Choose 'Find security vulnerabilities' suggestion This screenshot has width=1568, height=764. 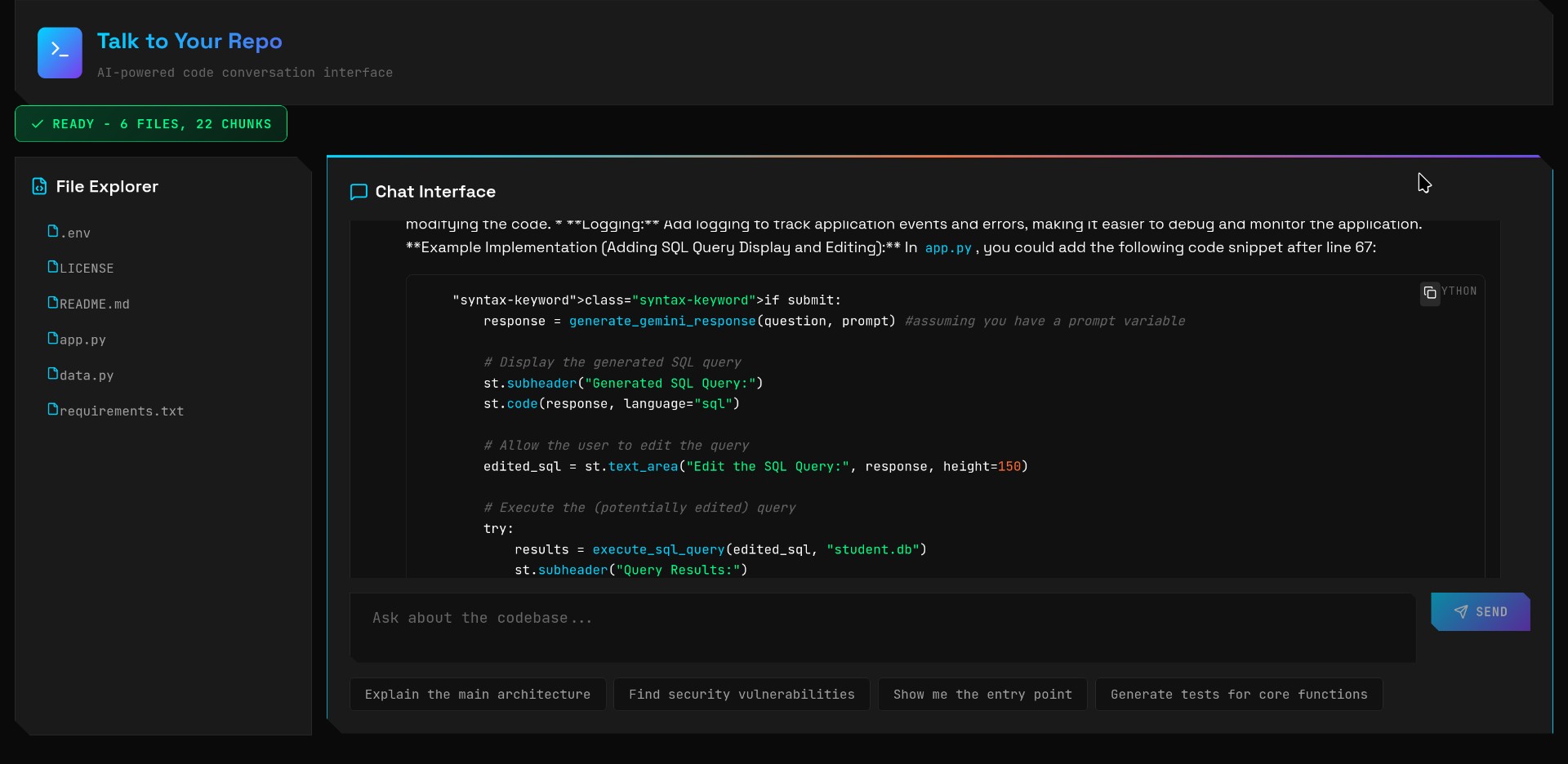click(741, 695)
